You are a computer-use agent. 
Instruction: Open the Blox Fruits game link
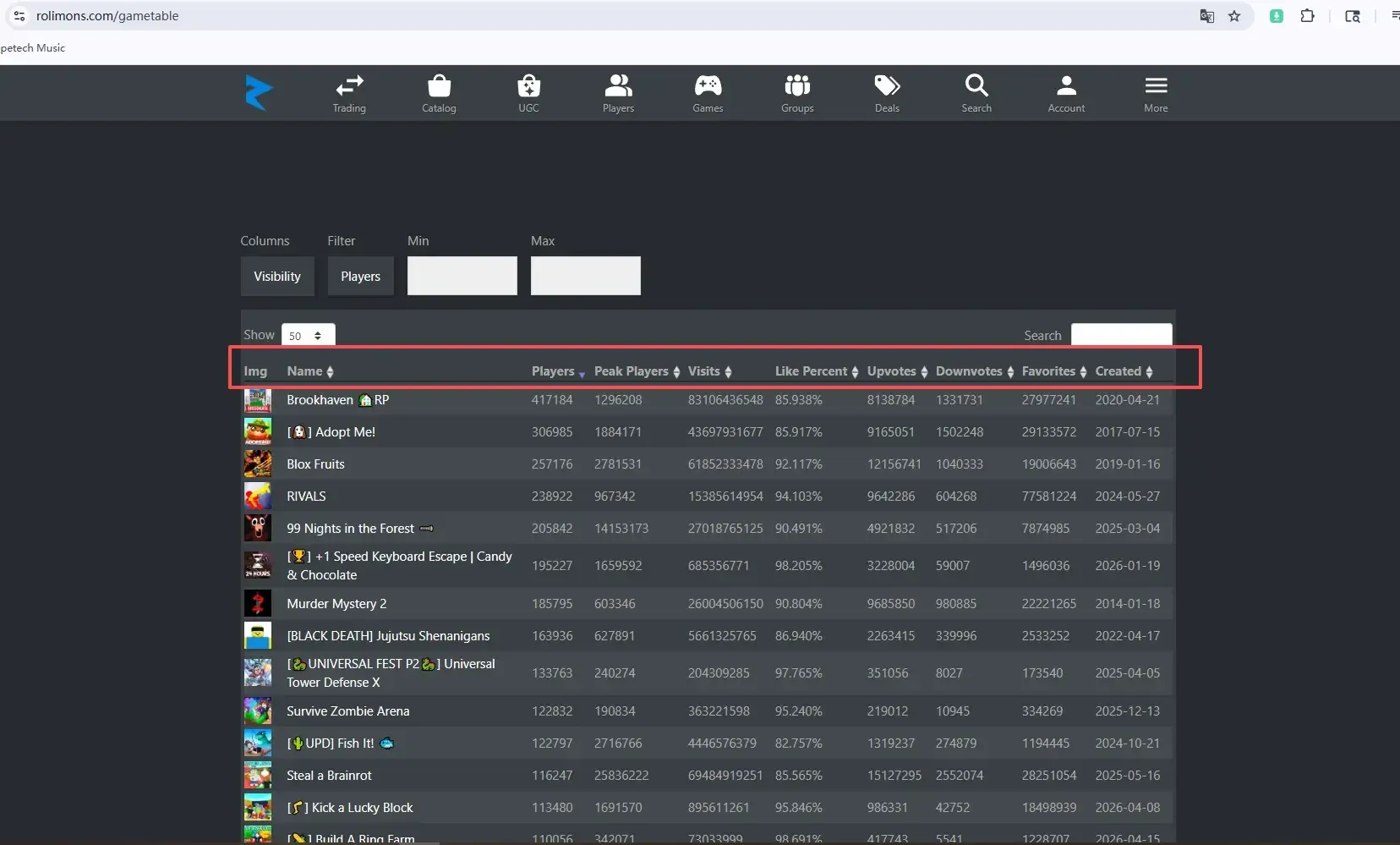tap(315, 464)
